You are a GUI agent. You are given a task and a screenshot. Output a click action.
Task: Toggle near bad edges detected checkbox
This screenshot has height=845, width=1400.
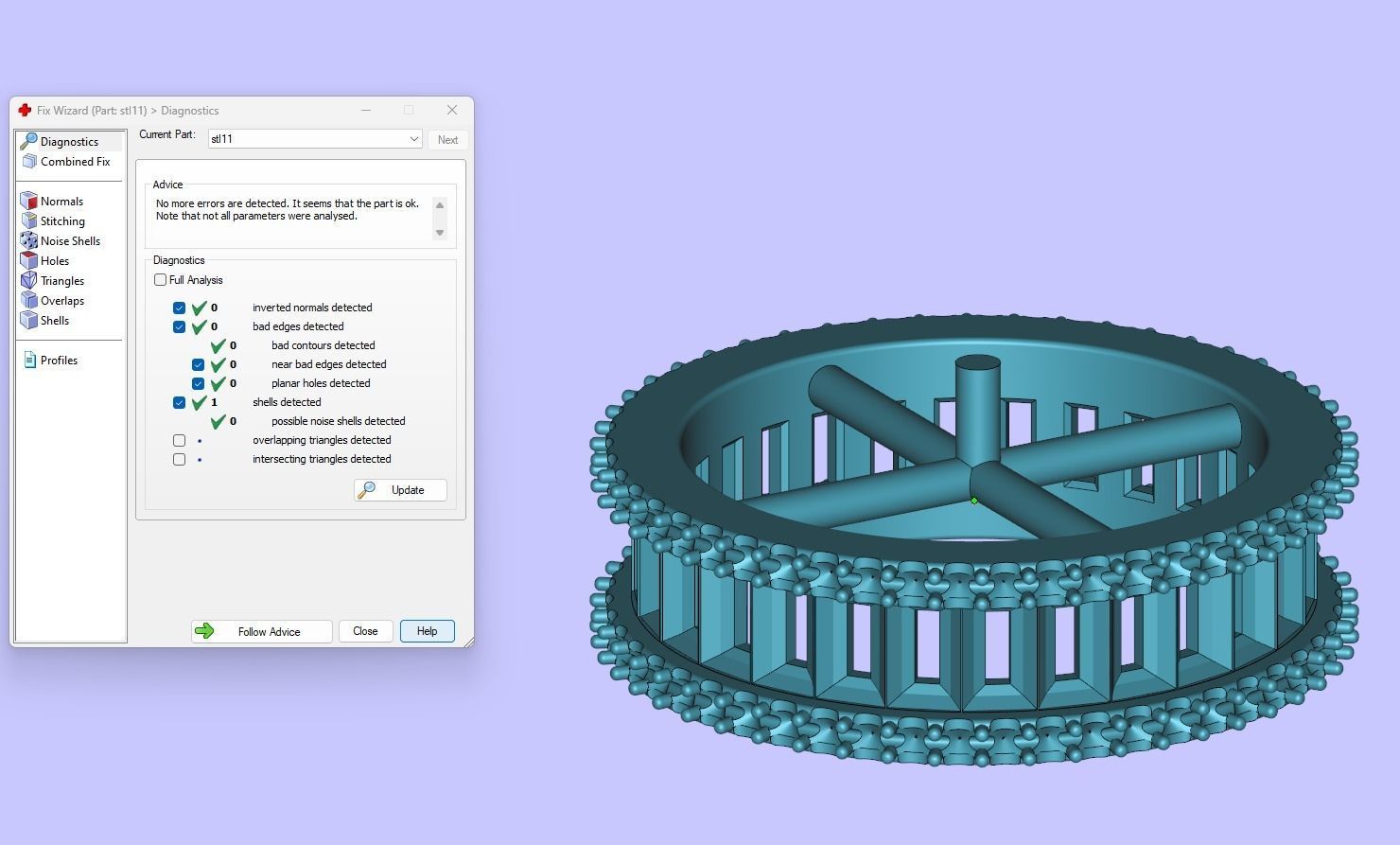pos(198,365)
